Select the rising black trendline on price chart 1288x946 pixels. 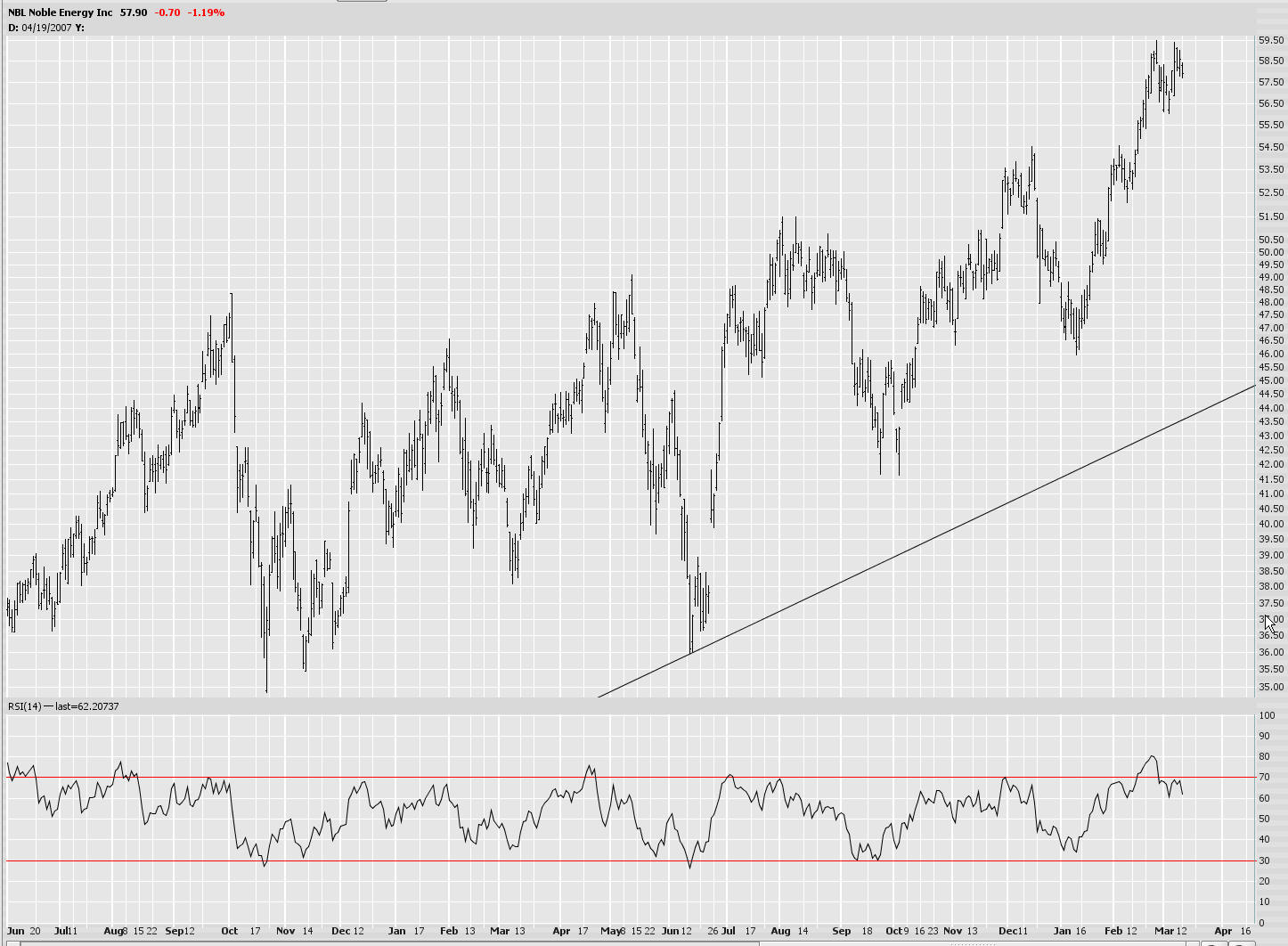926,541
